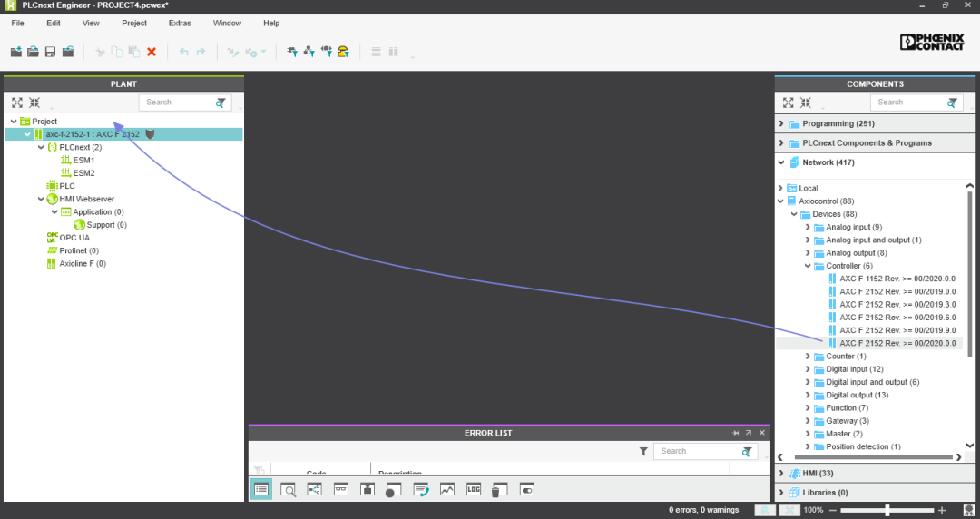The image size is (980, 519).
Task: Collapse all nodes in PLANT panel
Action: pos(34,103)
